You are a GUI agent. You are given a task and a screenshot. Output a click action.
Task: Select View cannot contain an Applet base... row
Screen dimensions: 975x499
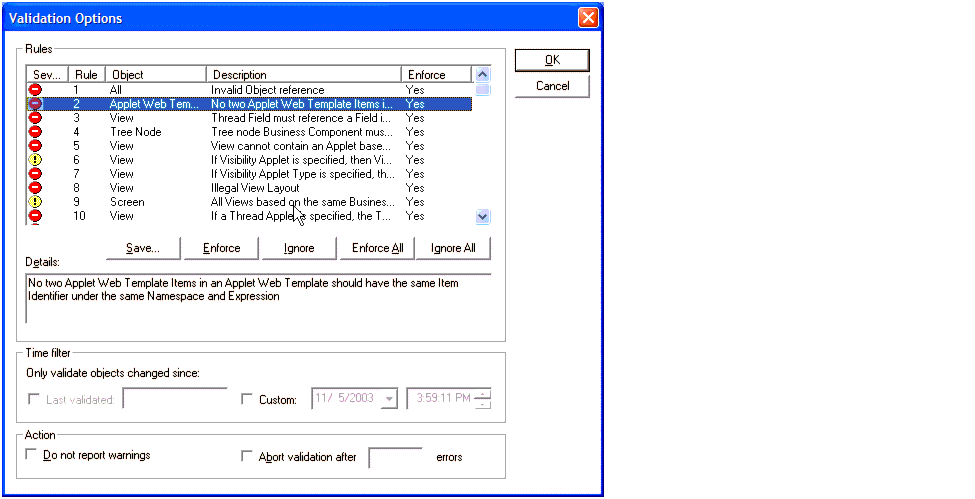[x=249, y=146]
